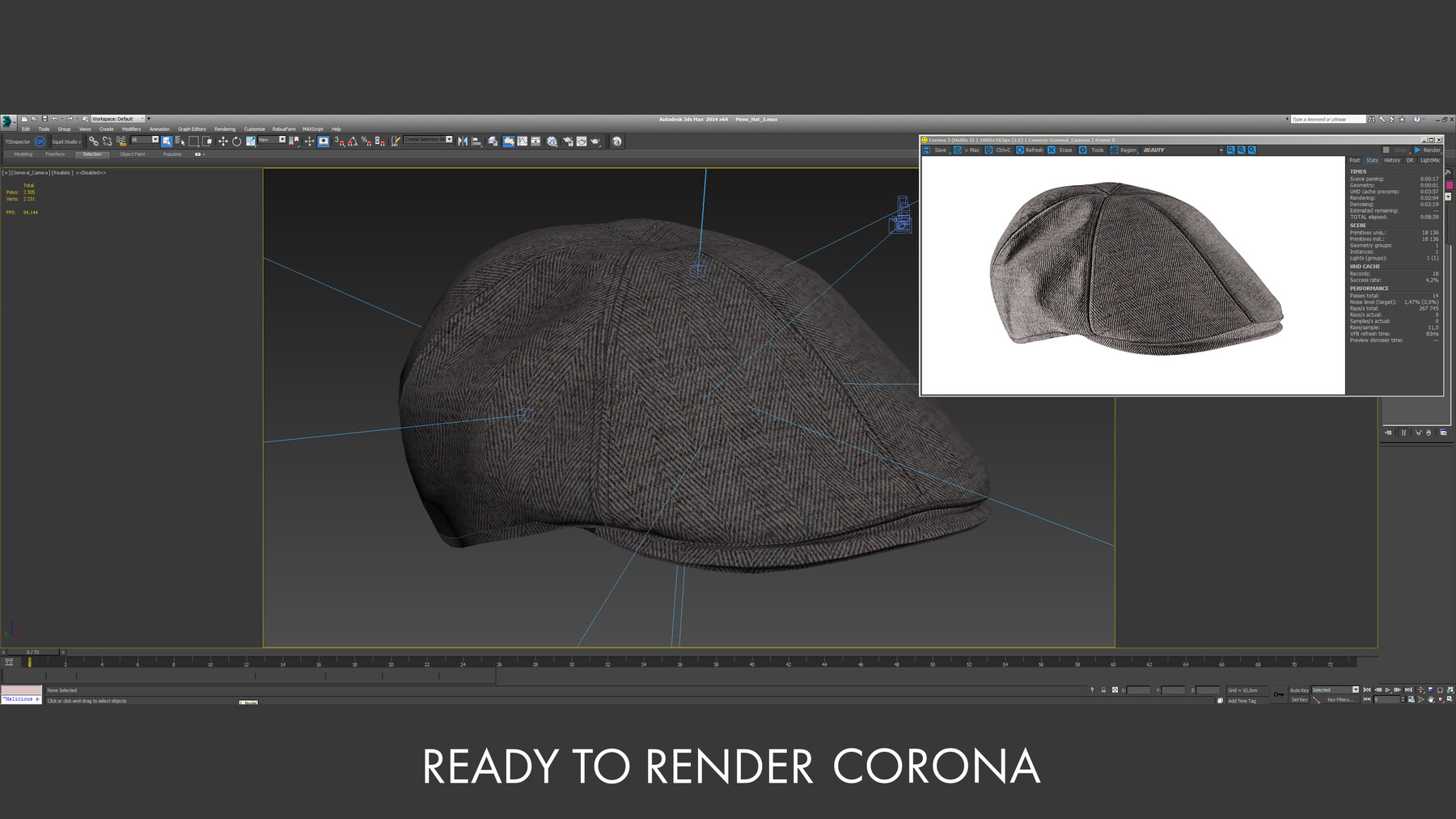Toggle the Selection Lock padlock

tap(1103, 690)
